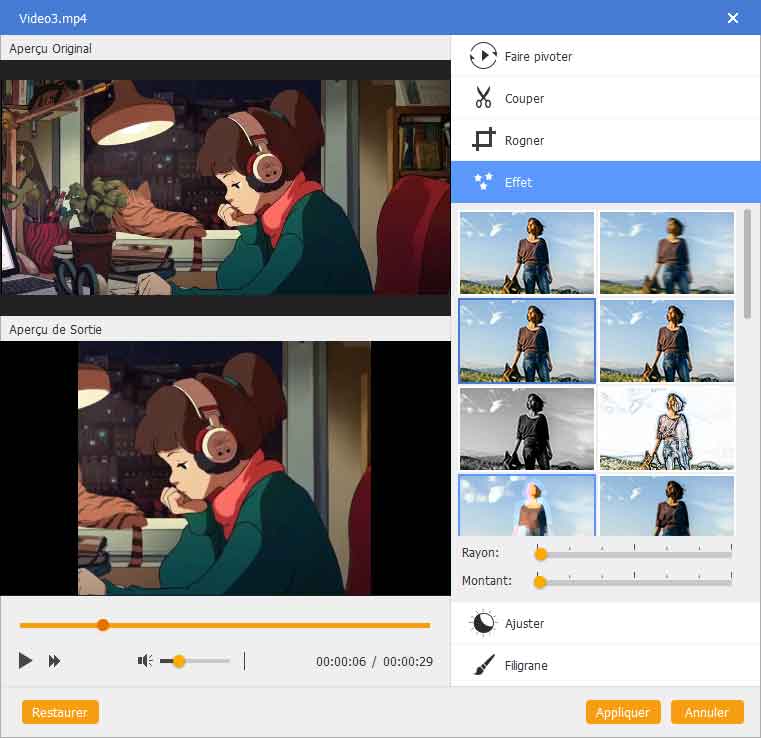This screenshot has height=738, width=761.
Task: Click the Couper scissors icon
Action: click(483, 98)
